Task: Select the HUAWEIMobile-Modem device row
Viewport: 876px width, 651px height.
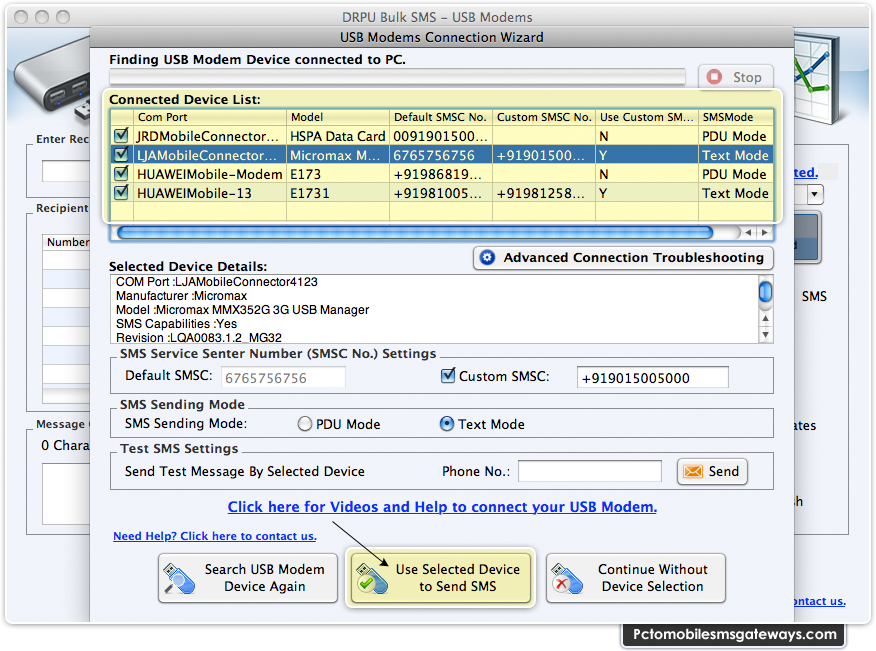Action: click(441, 174)
